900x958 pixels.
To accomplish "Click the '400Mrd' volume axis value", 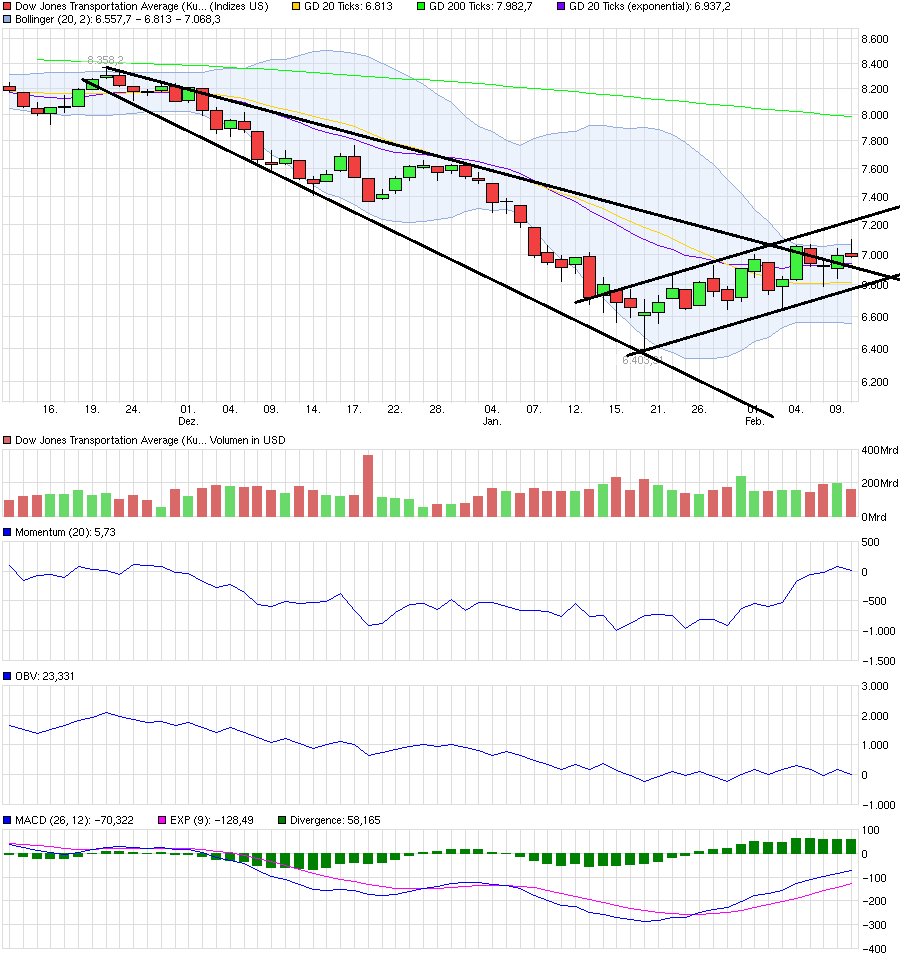I will click(879, 450).
